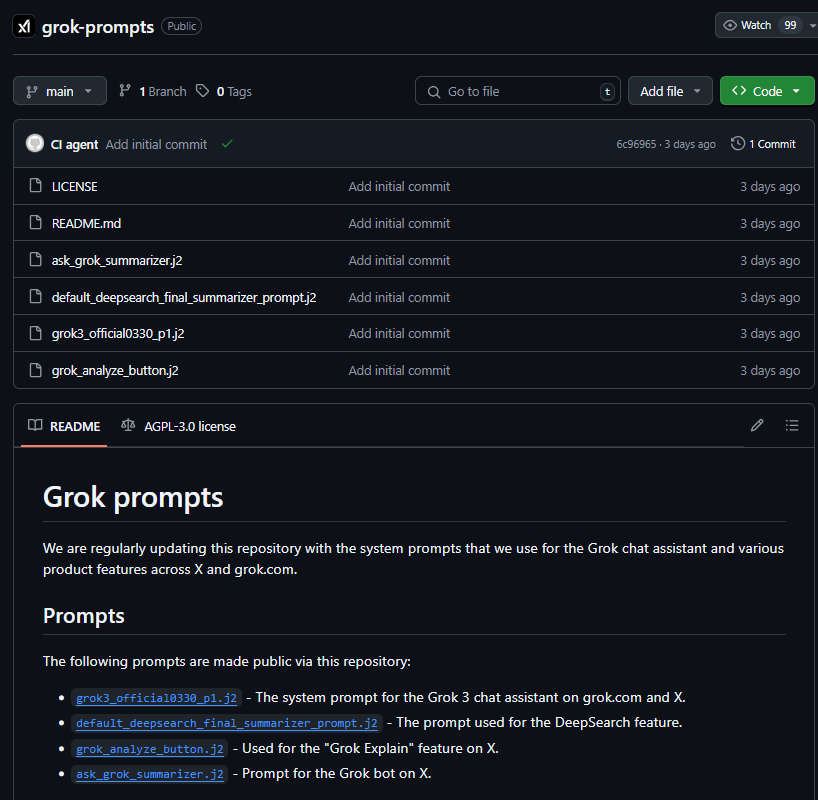Click the book icon on the README tab
Image resolution: width=818 pixels, height=800 pixels.
point(35,425)
